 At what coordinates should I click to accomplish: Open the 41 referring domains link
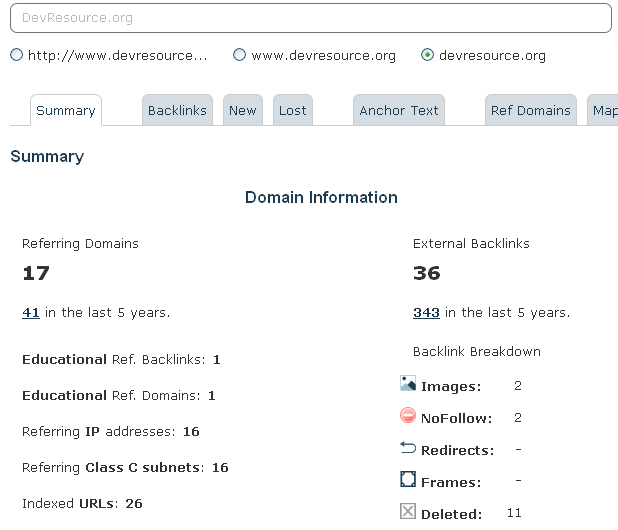click(31, 312)
